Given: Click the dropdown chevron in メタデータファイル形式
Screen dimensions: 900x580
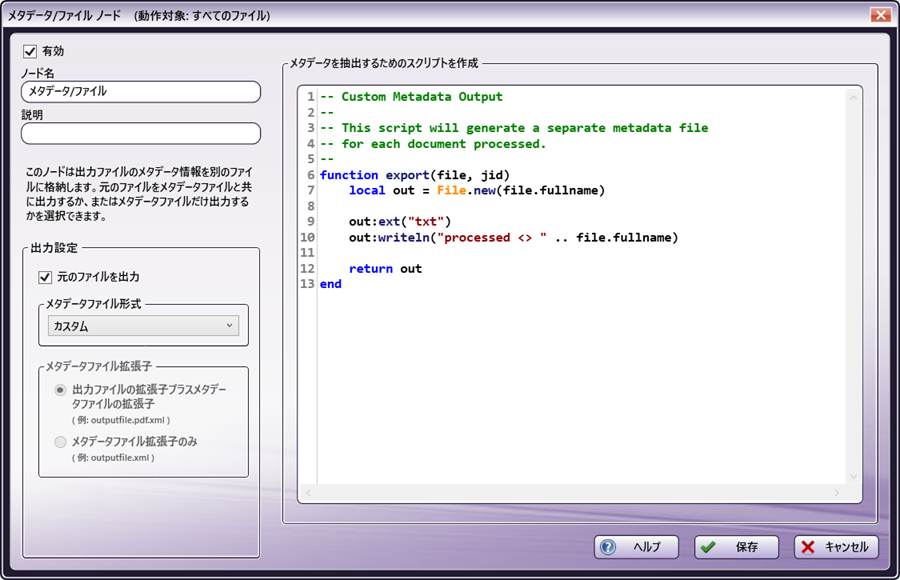Looking at the screenshot, I should [x=230, y=326].
